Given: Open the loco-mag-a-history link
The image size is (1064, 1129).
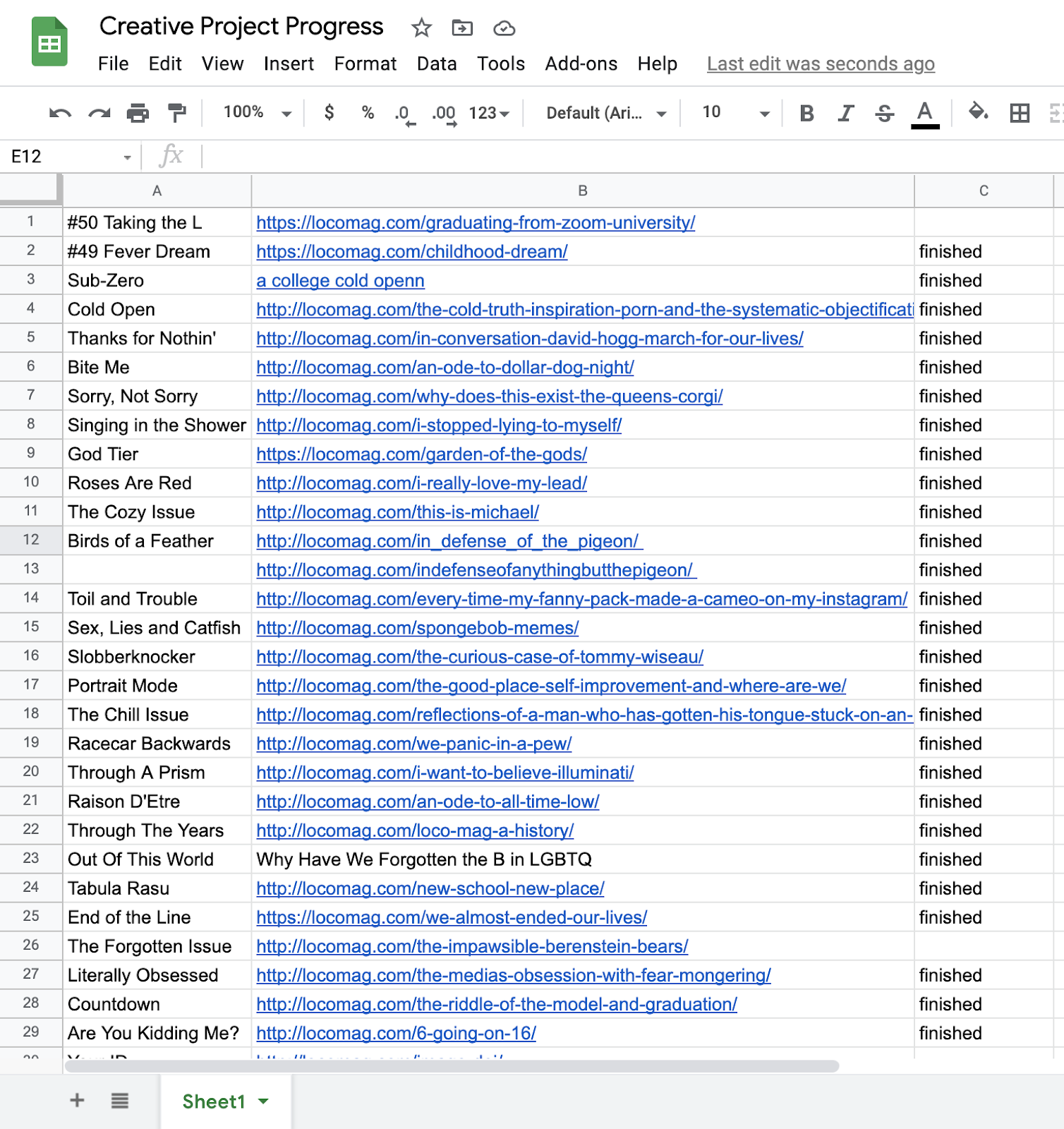Looking at the screenshot, I should [x=415, y=831].
